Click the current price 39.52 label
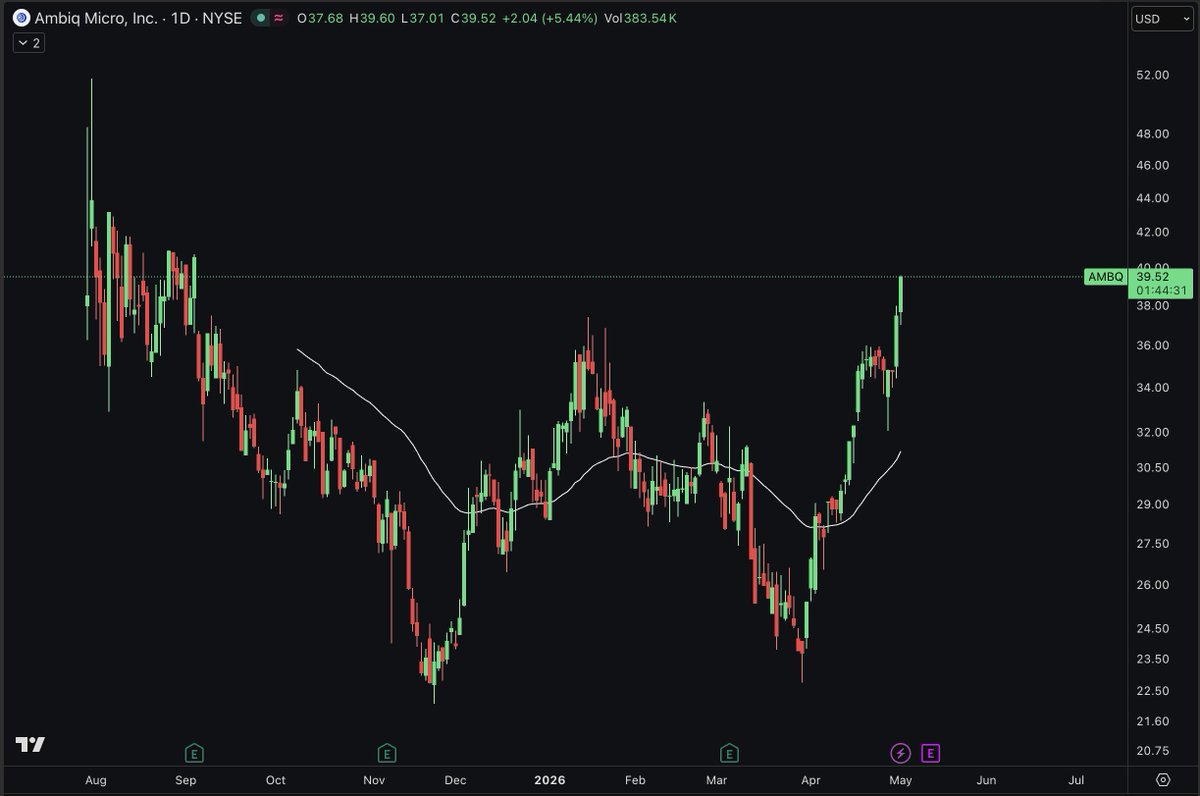 point(1153,276)
